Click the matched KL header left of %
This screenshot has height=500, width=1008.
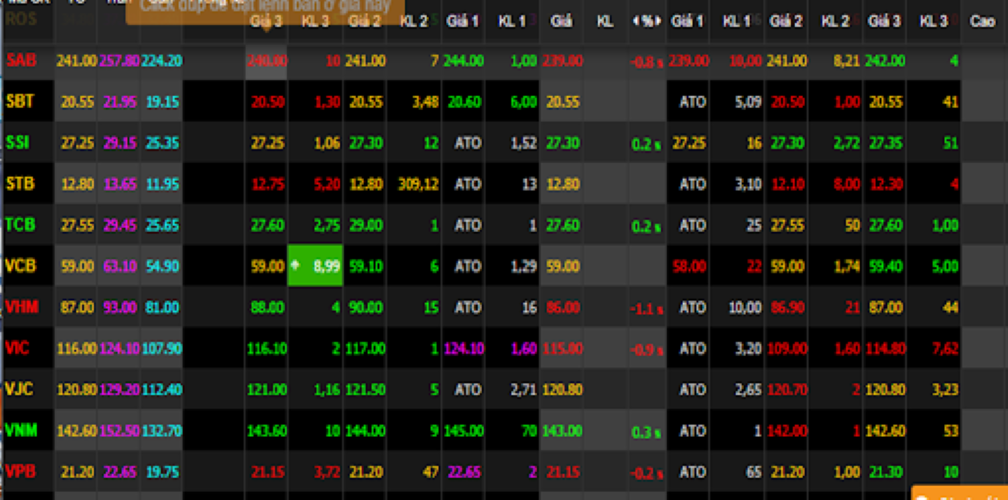click(604, 21)
